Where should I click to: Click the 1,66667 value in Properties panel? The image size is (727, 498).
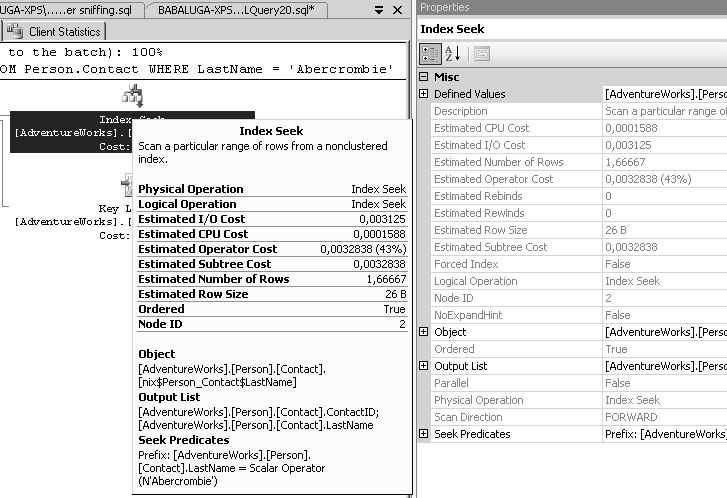pyautogui.click(x=625, y=162)
